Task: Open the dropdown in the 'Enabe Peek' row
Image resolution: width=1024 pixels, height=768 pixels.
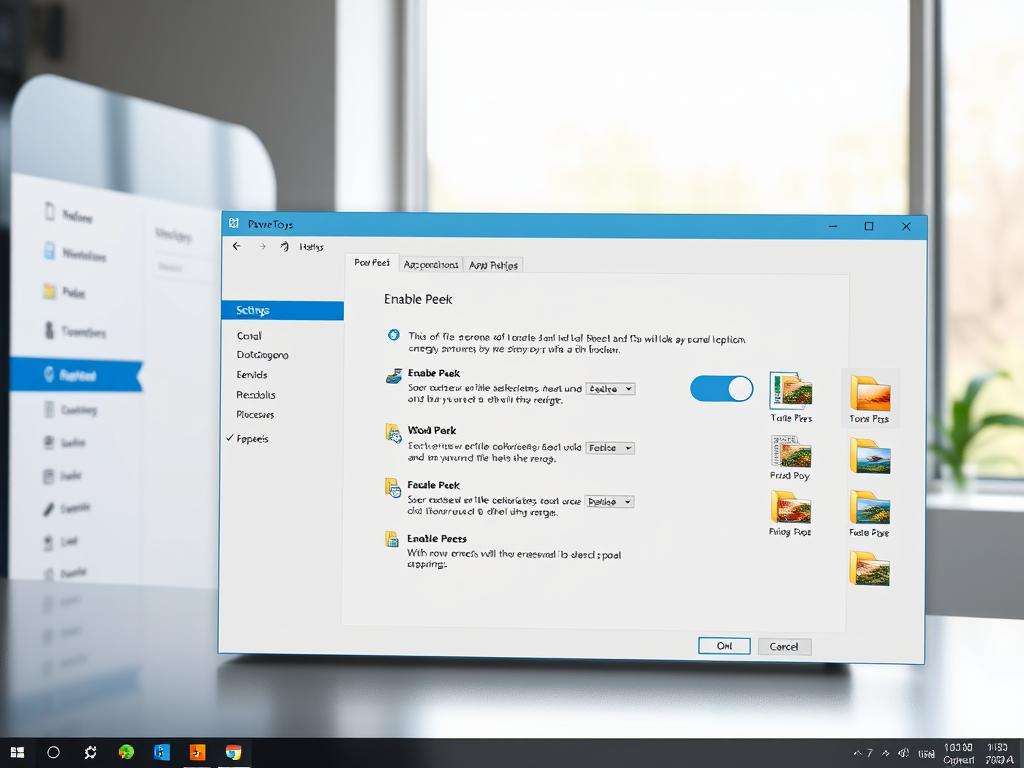Action: (610, 389)
